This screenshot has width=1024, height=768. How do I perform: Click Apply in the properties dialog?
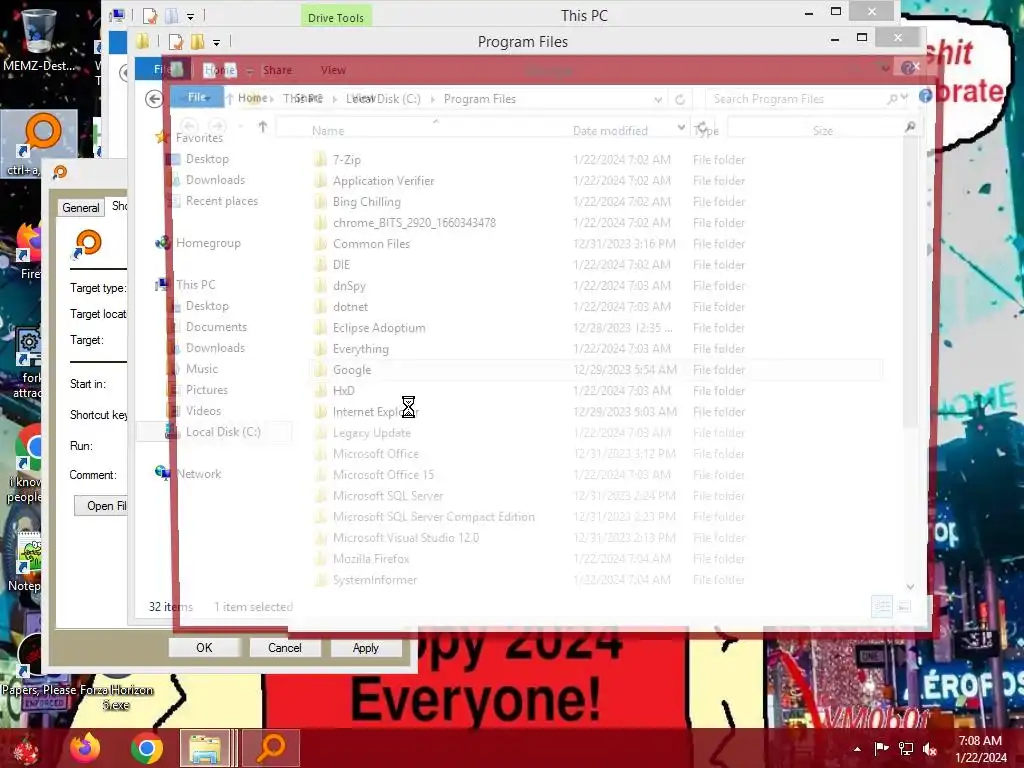pyautogui.click(x=366, y=648)
